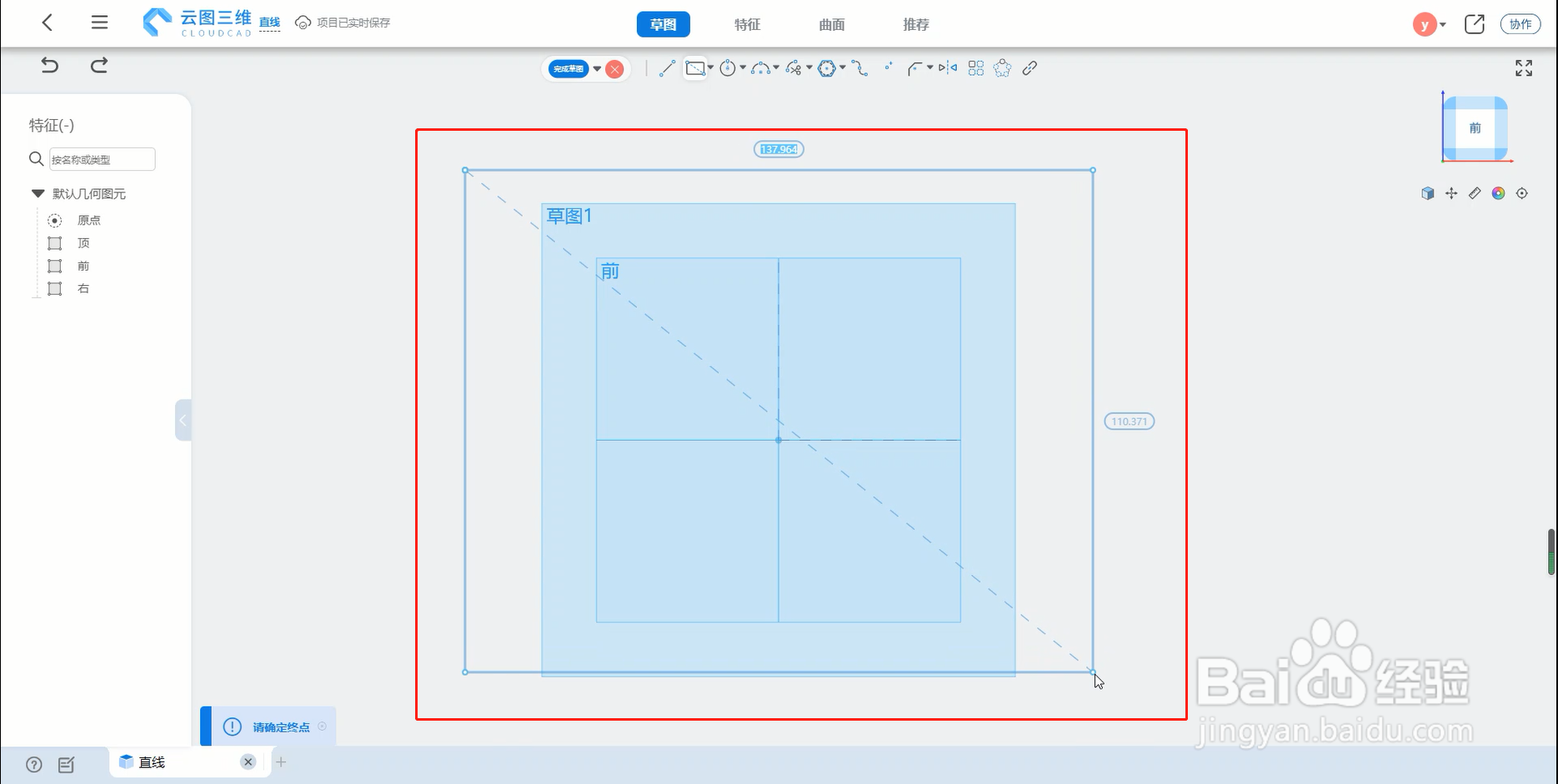Close the 直线 document tab

[248, 762]
